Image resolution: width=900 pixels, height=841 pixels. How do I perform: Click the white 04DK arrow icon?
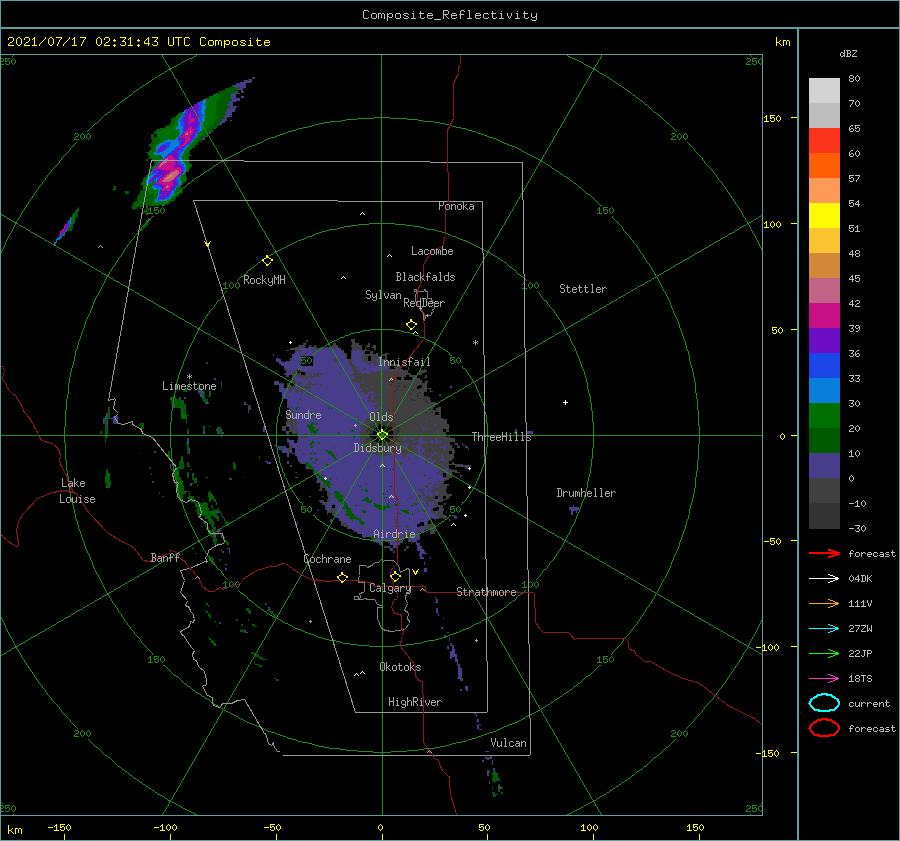pyautogui.click(x=824, y=579)
